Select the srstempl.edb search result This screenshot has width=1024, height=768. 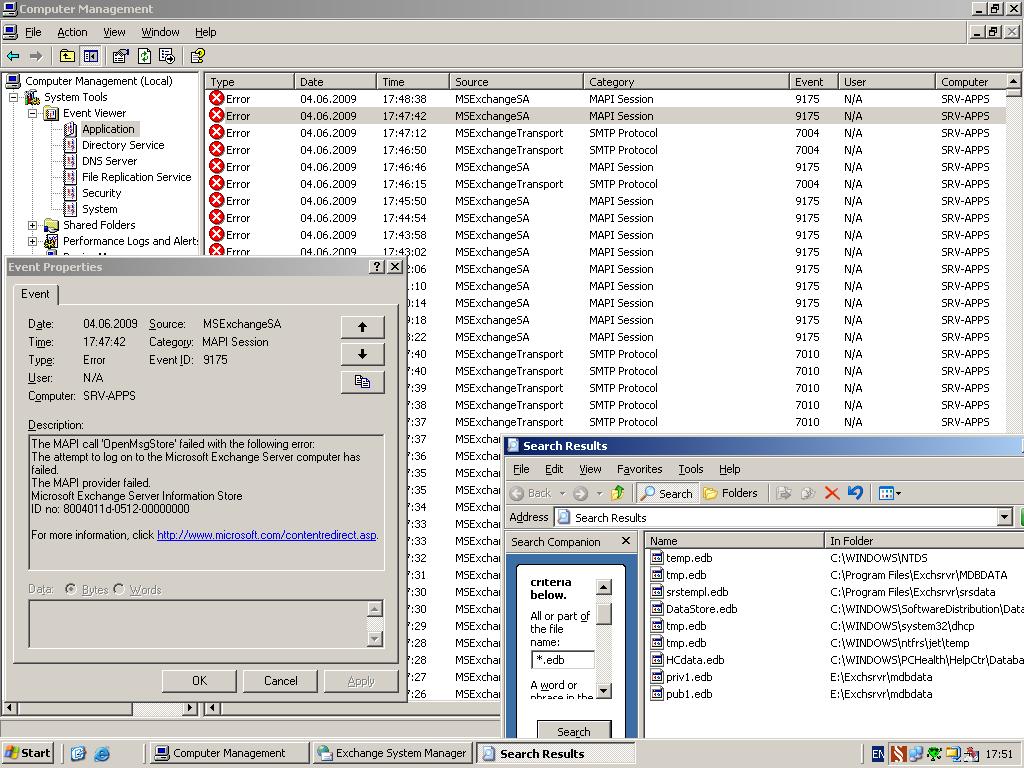pos(697,592)
